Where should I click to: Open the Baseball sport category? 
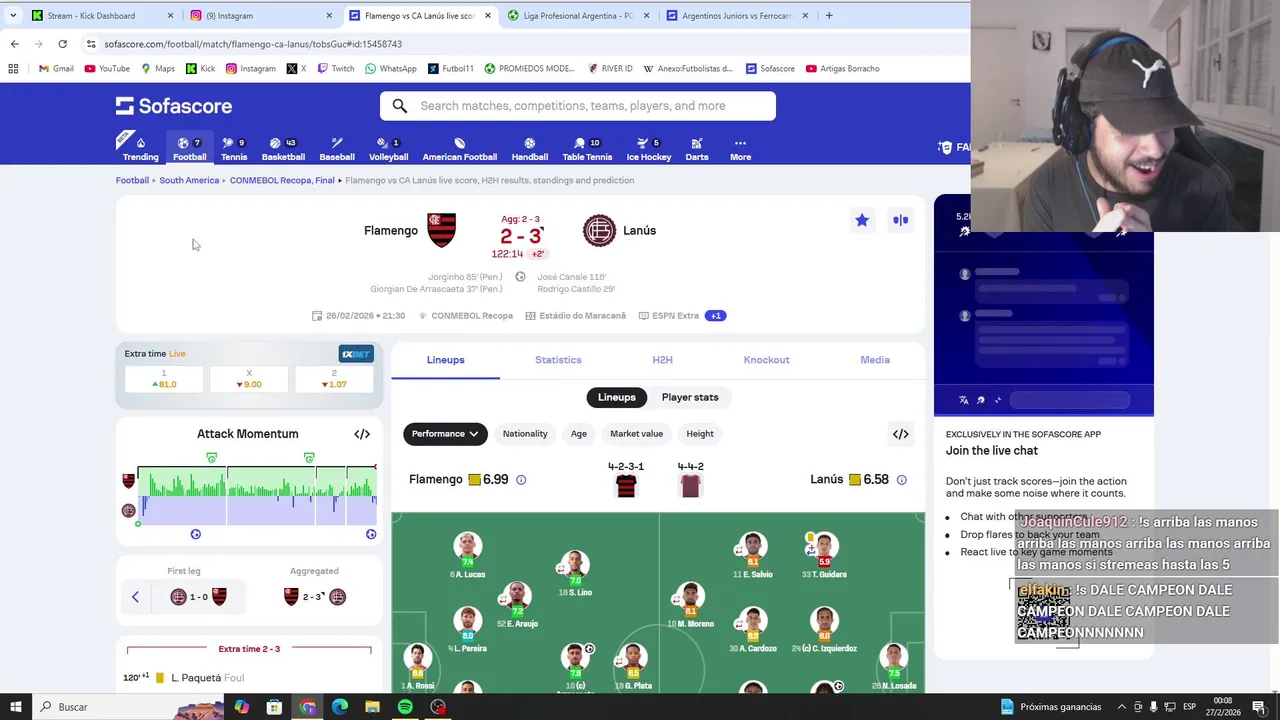tap(337, 149)
